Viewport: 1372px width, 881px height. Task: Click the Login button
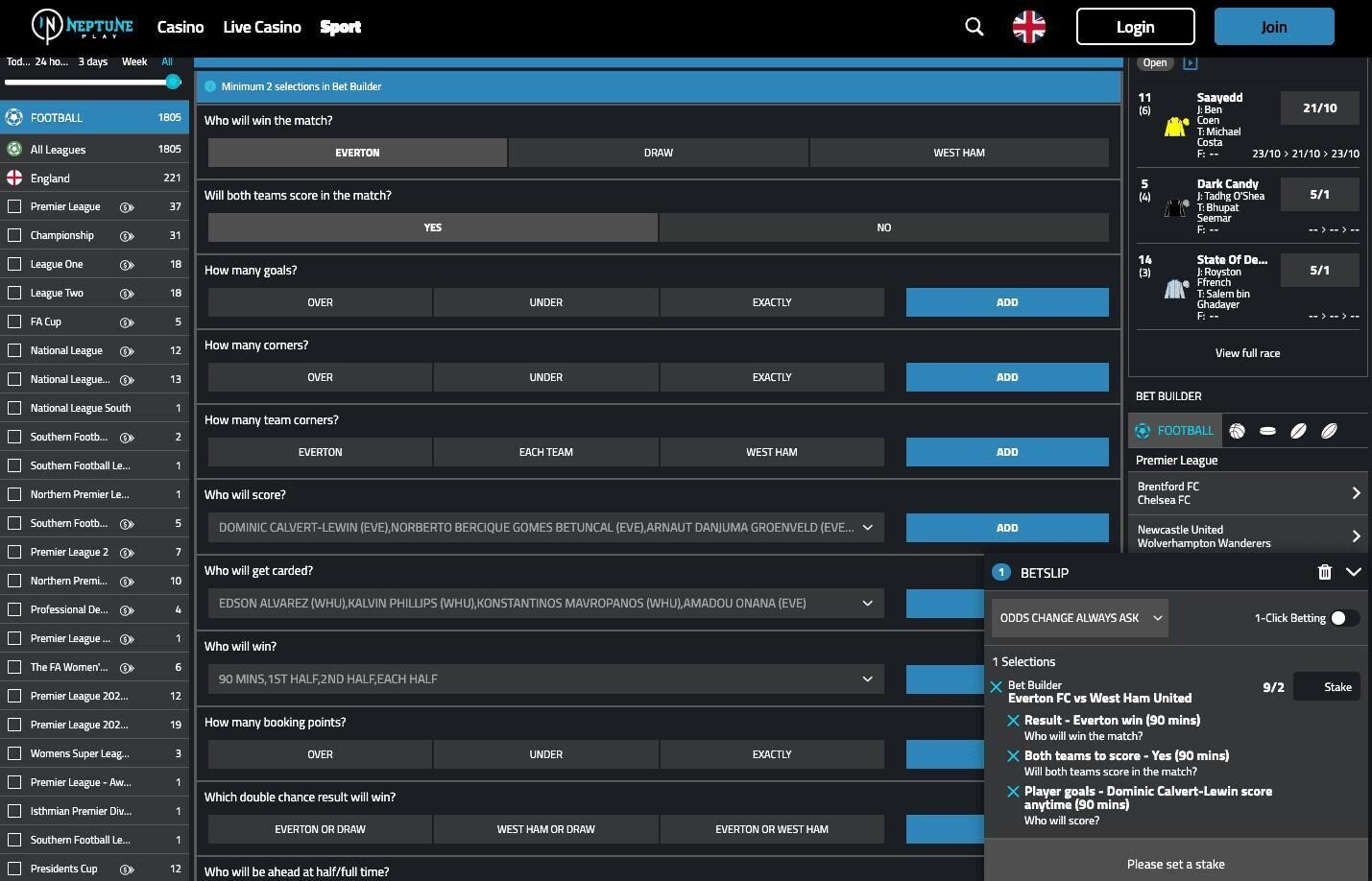(1136, 27)
